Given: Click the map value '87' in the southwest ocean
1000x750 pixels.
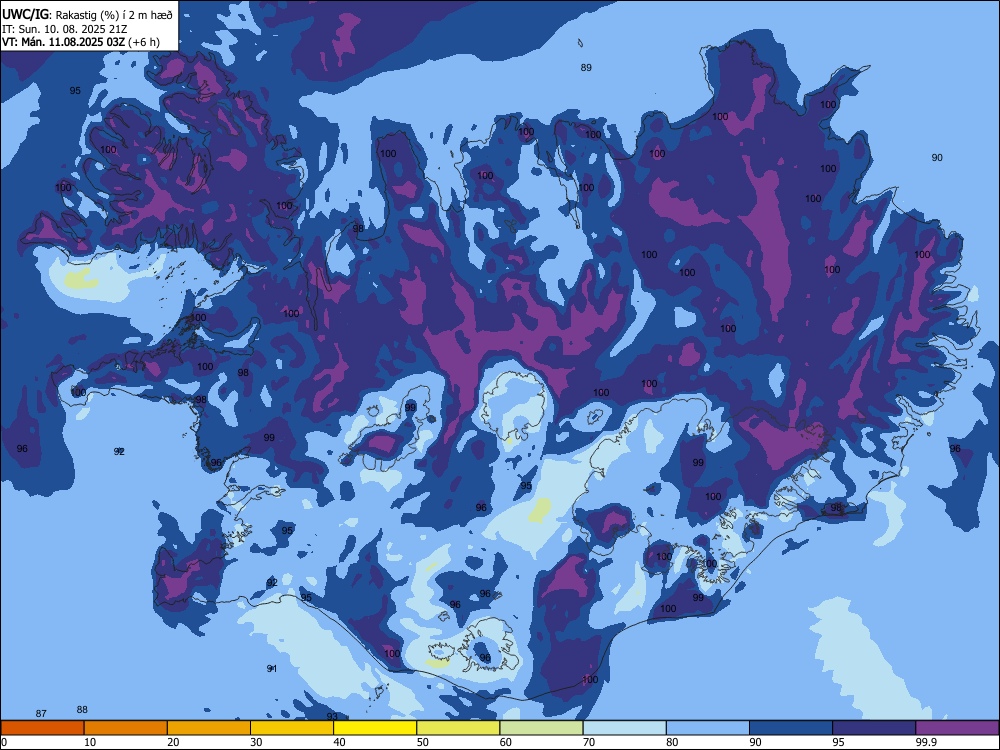Looking at the screenshot, I should [41, 714].
